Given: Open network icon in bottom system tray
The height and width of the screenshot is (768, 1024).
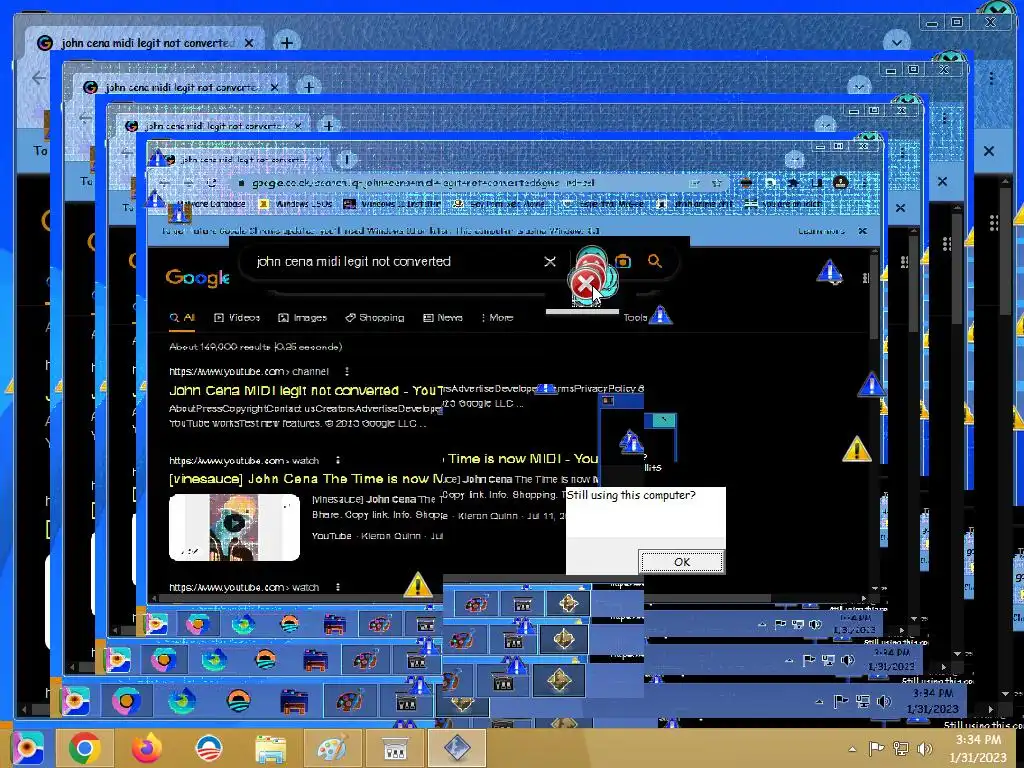Looking at the screenshot, I should [901, 748].
